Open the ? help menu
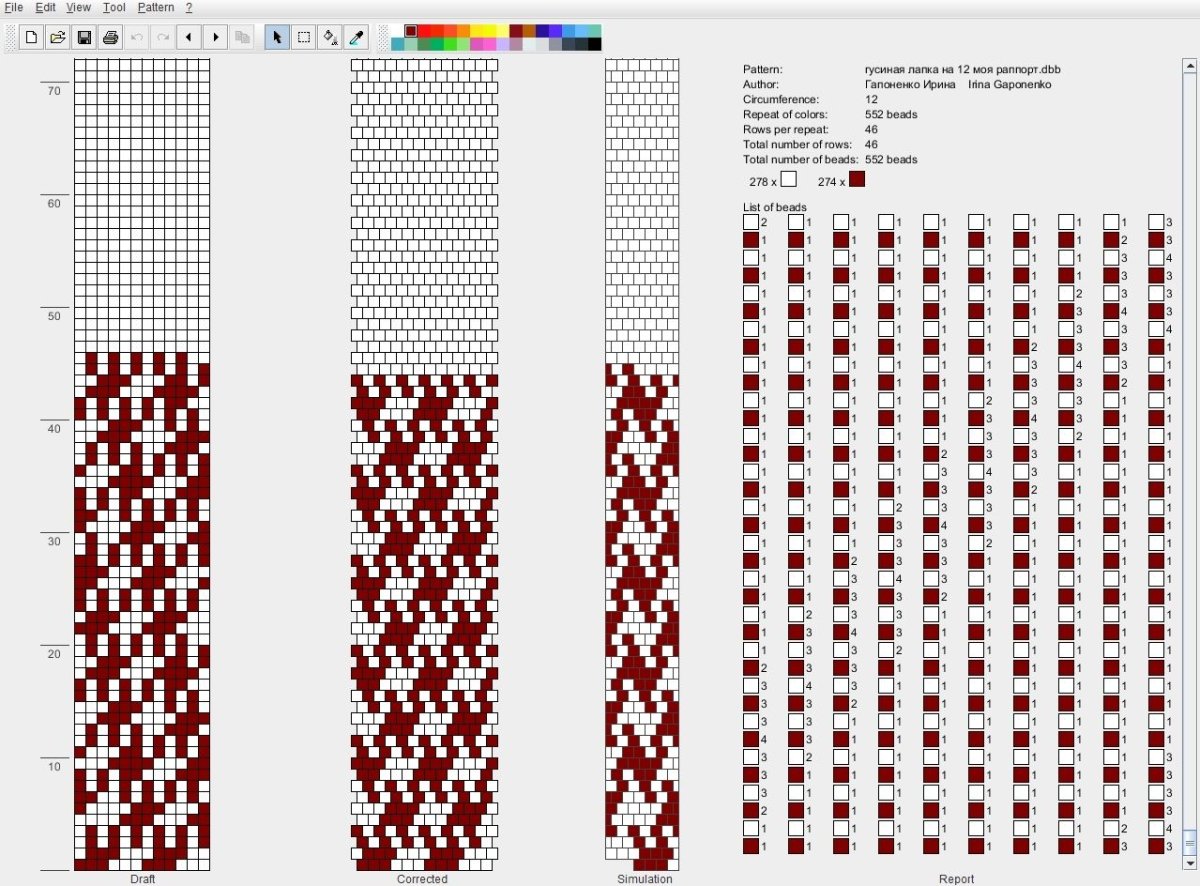Image resolution: width=1200 pixels, height=886 pixels. pyautogui.click(x=189, y=7)
